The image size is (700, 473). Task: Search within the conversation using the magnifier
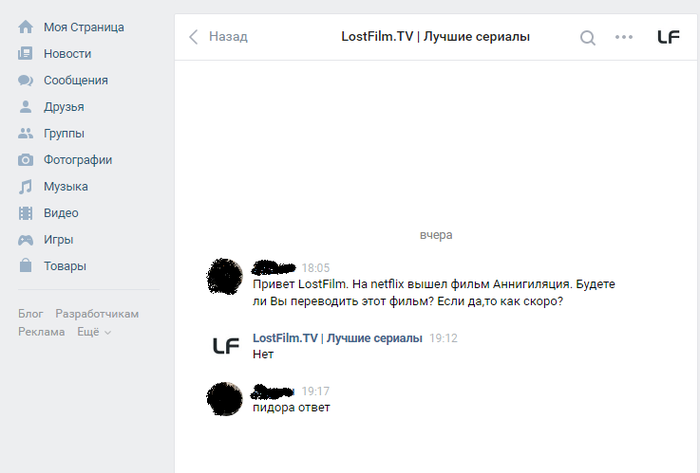[x=588, y=38]
